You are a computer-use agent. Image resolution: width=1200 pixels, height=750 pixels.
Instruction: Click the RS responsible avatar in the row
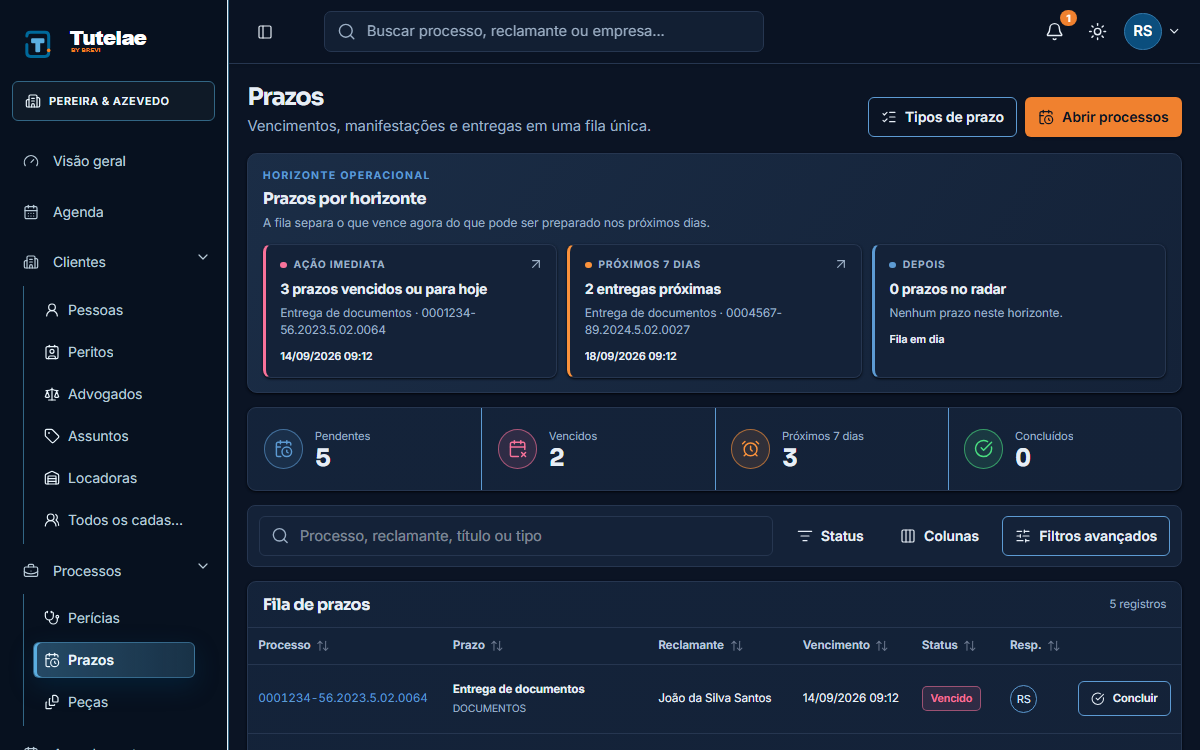(1023, 699)
